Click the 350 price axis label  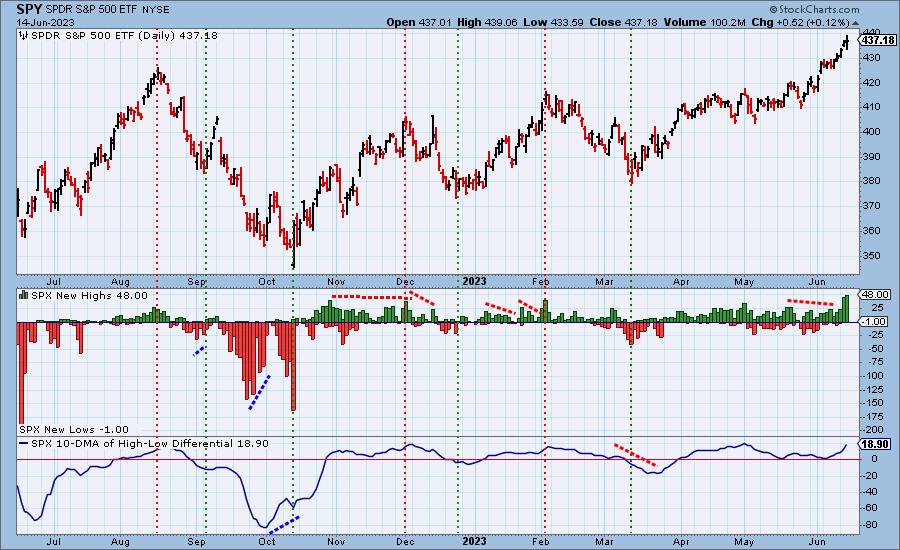coord(872,255)
